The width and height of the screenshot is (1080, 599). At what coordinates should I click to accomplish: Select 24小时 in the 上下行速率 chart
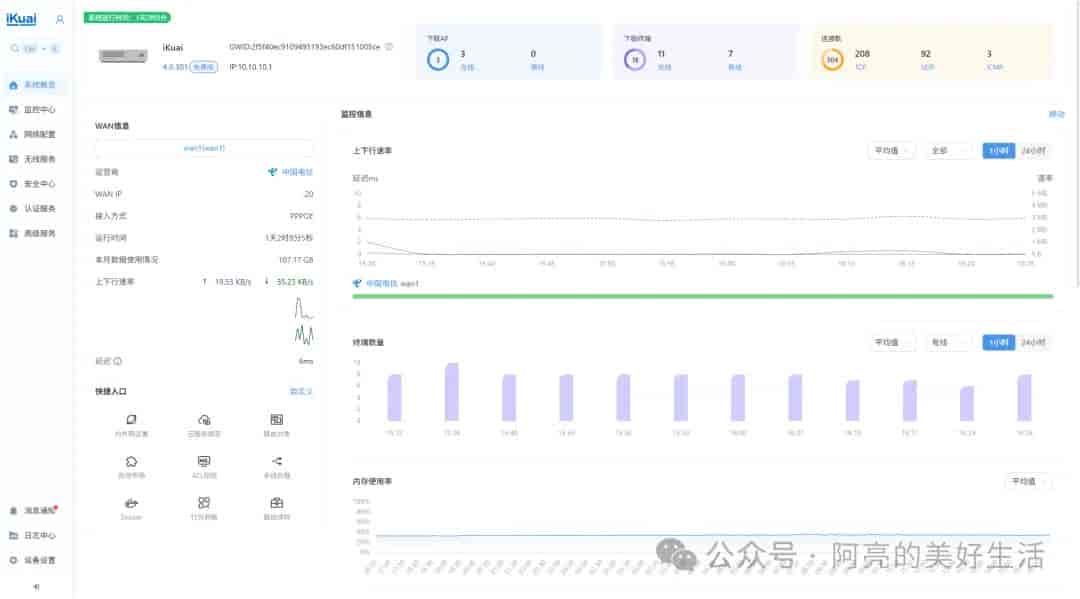[1032, 151]
